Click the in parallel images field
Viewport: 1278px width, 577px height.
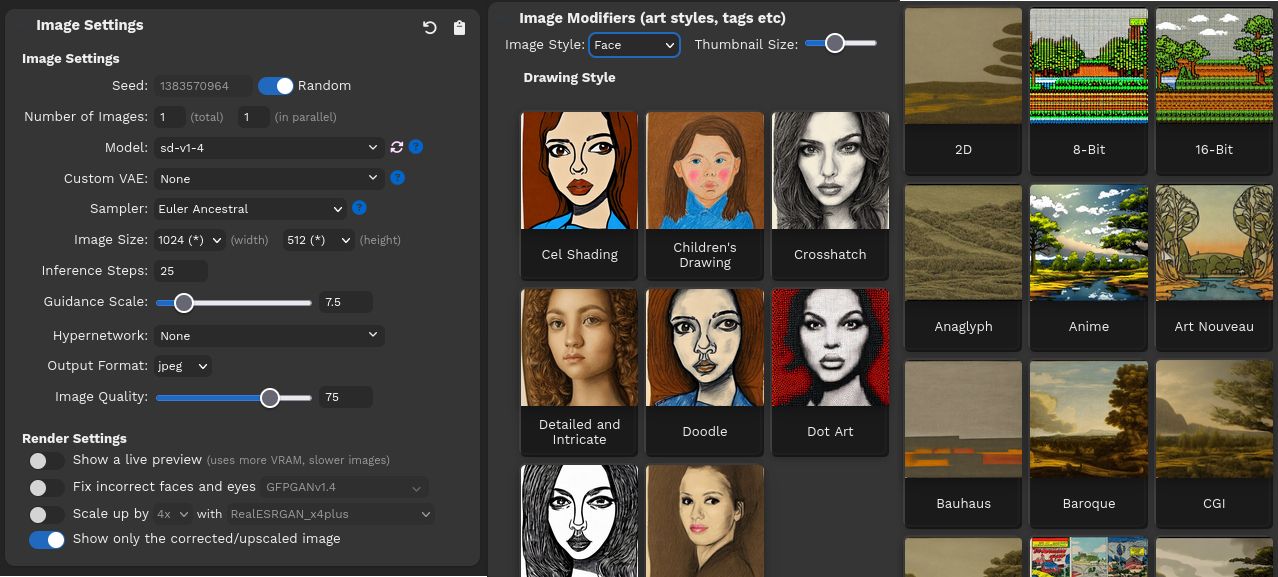pyautogui.click(x=253, y=117)
